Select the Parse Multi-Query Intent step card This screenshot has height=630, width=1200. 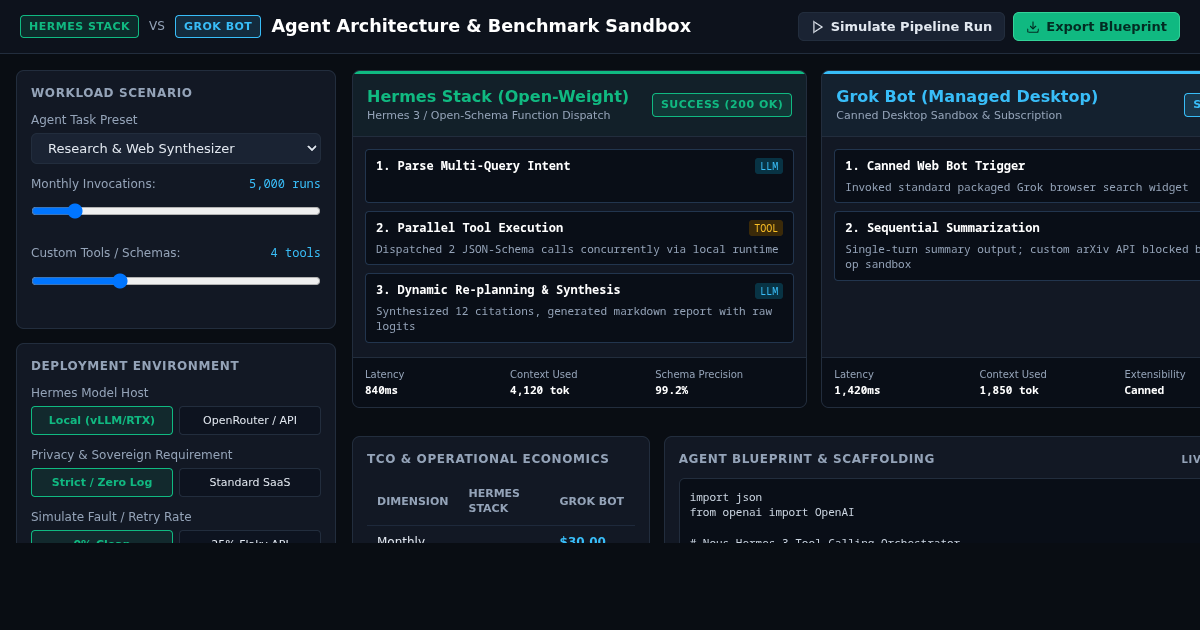coord(579,176)
